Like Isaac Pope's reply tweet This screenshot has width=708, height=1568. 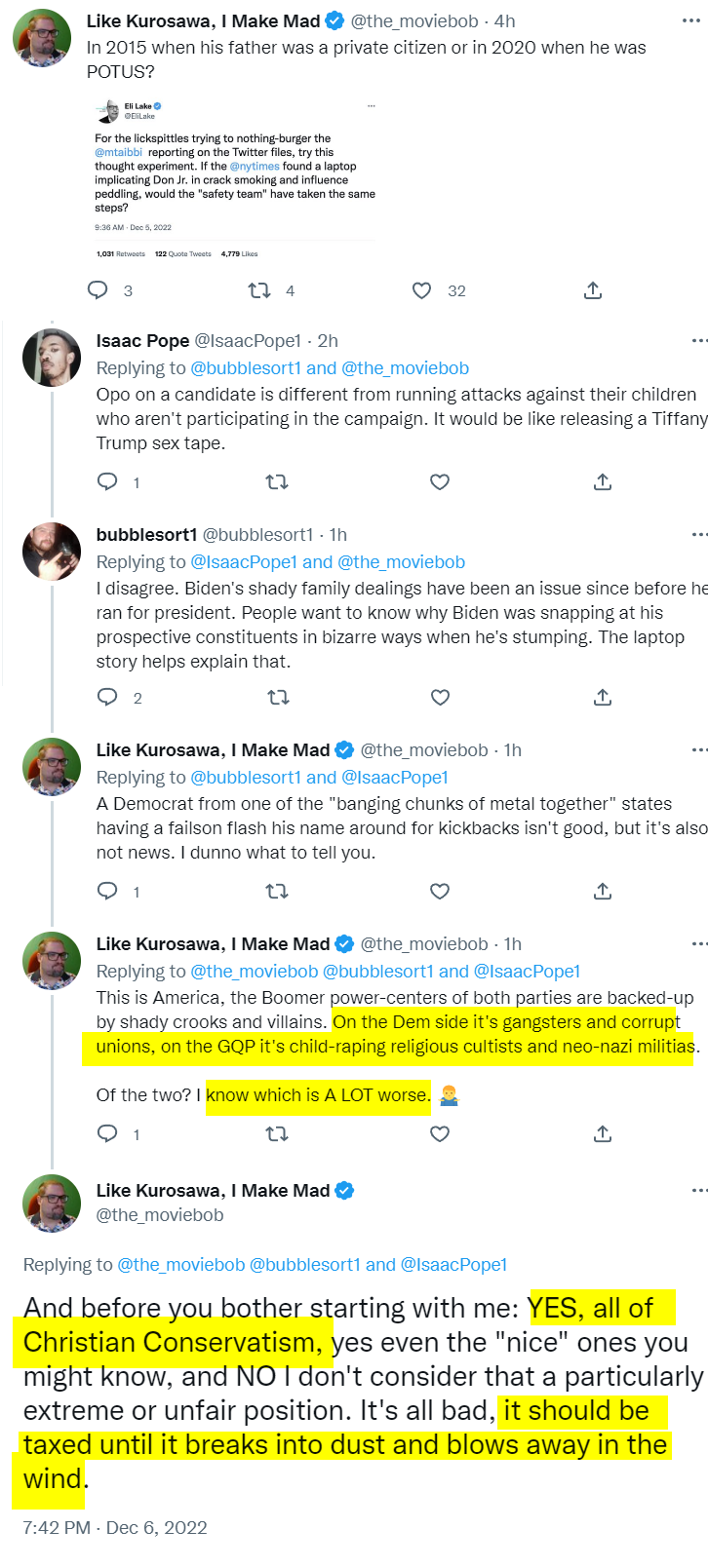[440, 481]
